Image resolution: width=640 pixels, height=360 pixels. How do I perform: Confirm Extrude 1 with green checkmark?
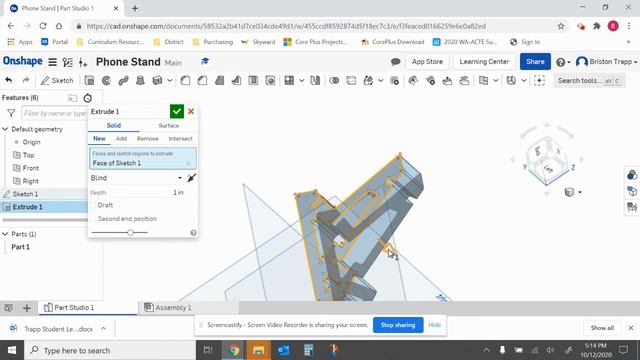click(177, 111)
